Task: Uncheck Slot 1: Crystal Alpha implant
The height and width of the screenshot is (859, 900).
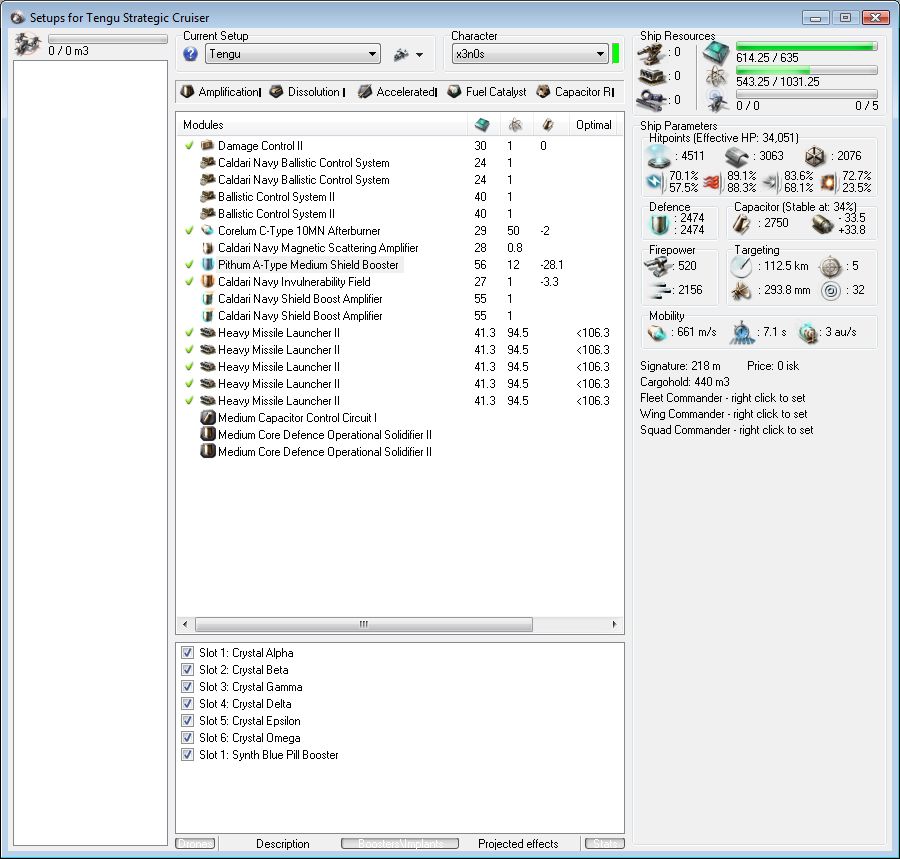Action: [187, 652]
